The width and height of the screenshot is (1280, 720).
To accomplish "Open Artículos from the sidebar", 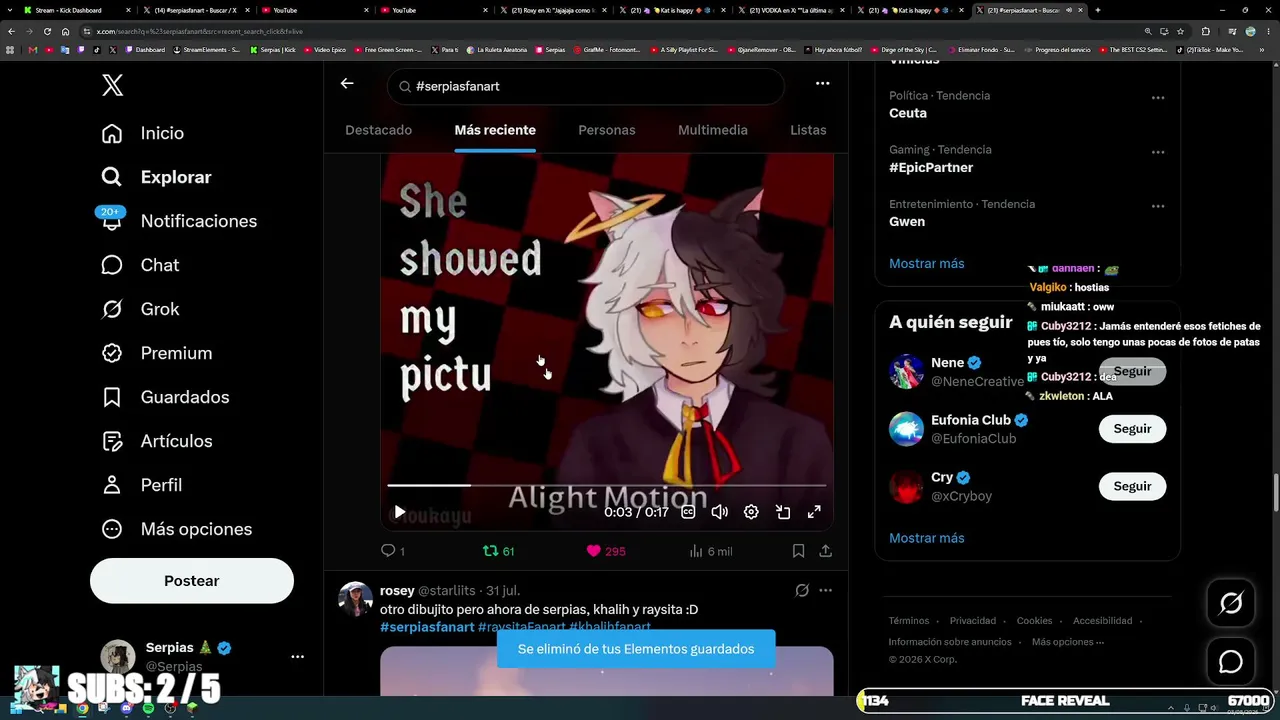I will point(156,441).
